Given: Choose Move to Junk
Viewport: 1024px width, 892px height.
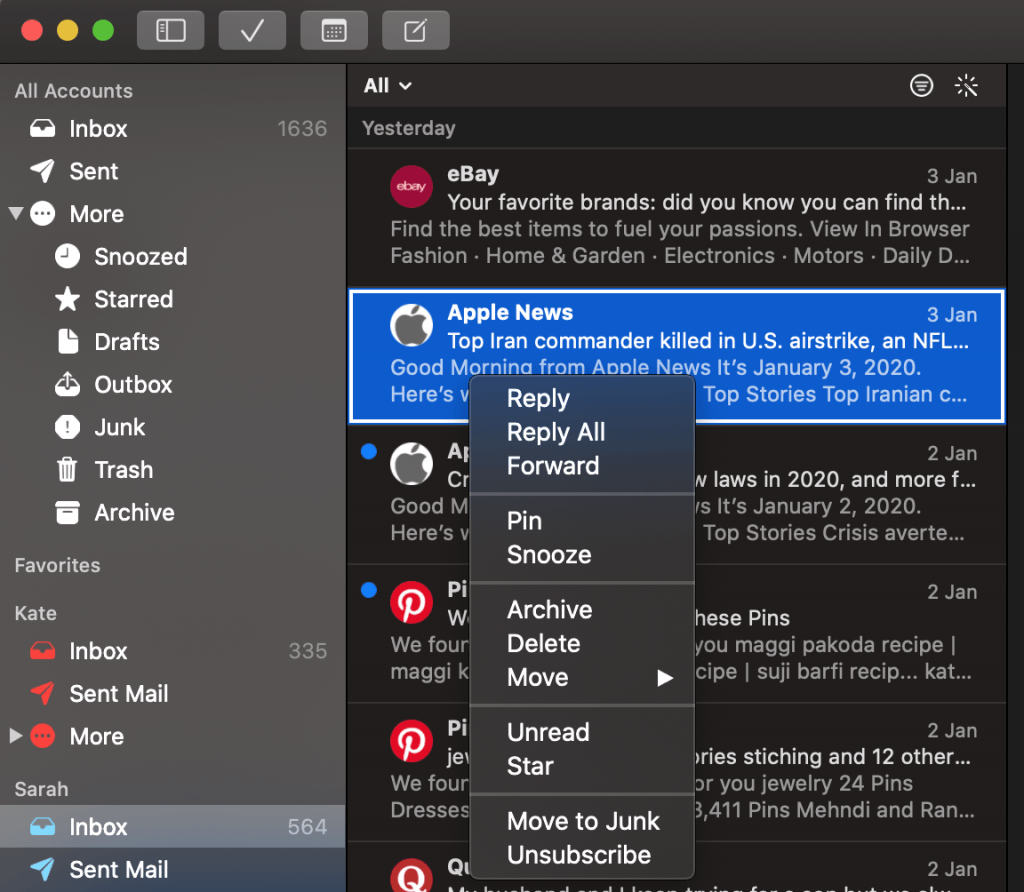Looking at the screenshot, I should (x=582, y=821).
